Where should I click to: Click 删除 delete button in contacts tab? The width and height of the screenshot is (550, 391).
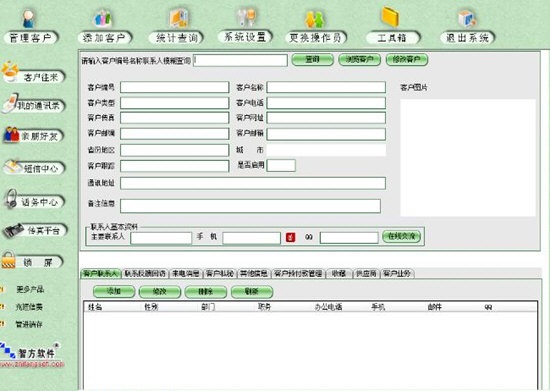206,291
